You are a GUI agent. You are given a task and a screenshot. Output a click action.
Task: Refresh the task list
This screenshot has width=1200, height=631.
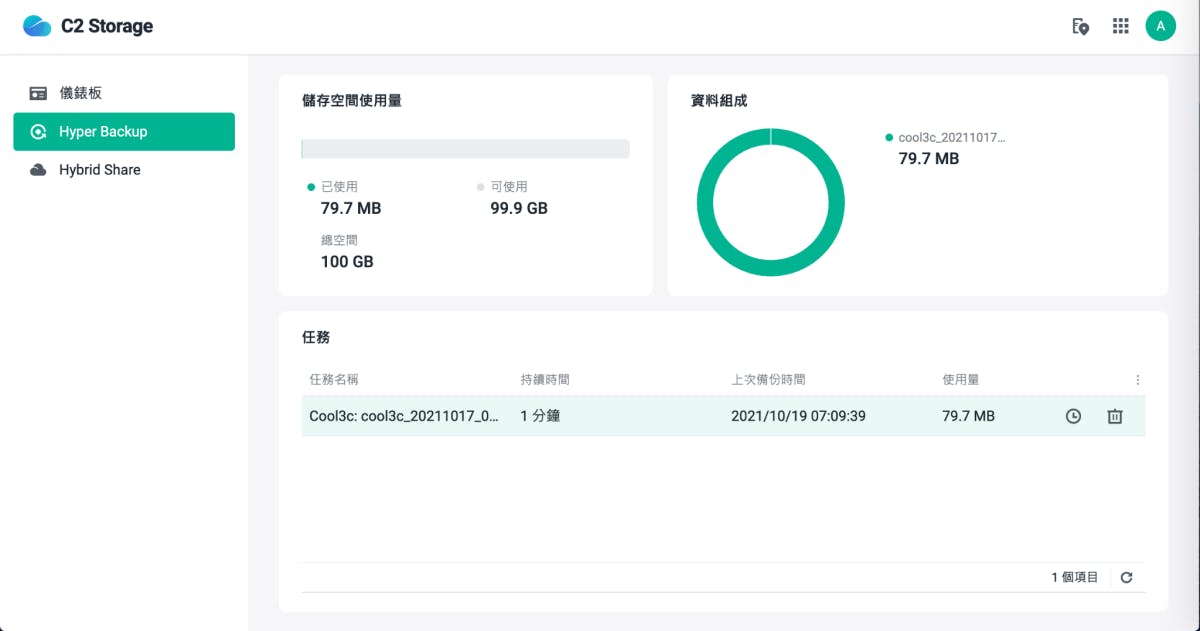[1126, 577]
